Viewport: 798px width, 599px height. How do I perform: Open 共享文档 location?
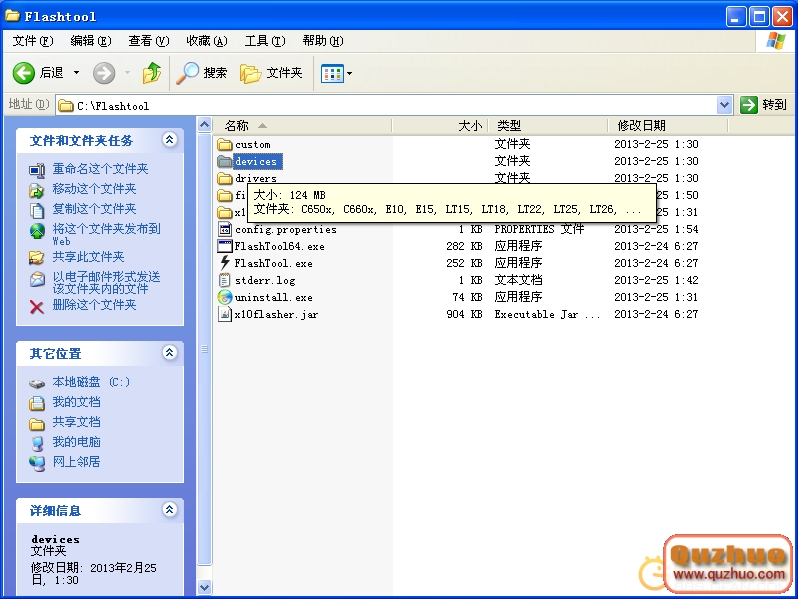pos(76,422)
